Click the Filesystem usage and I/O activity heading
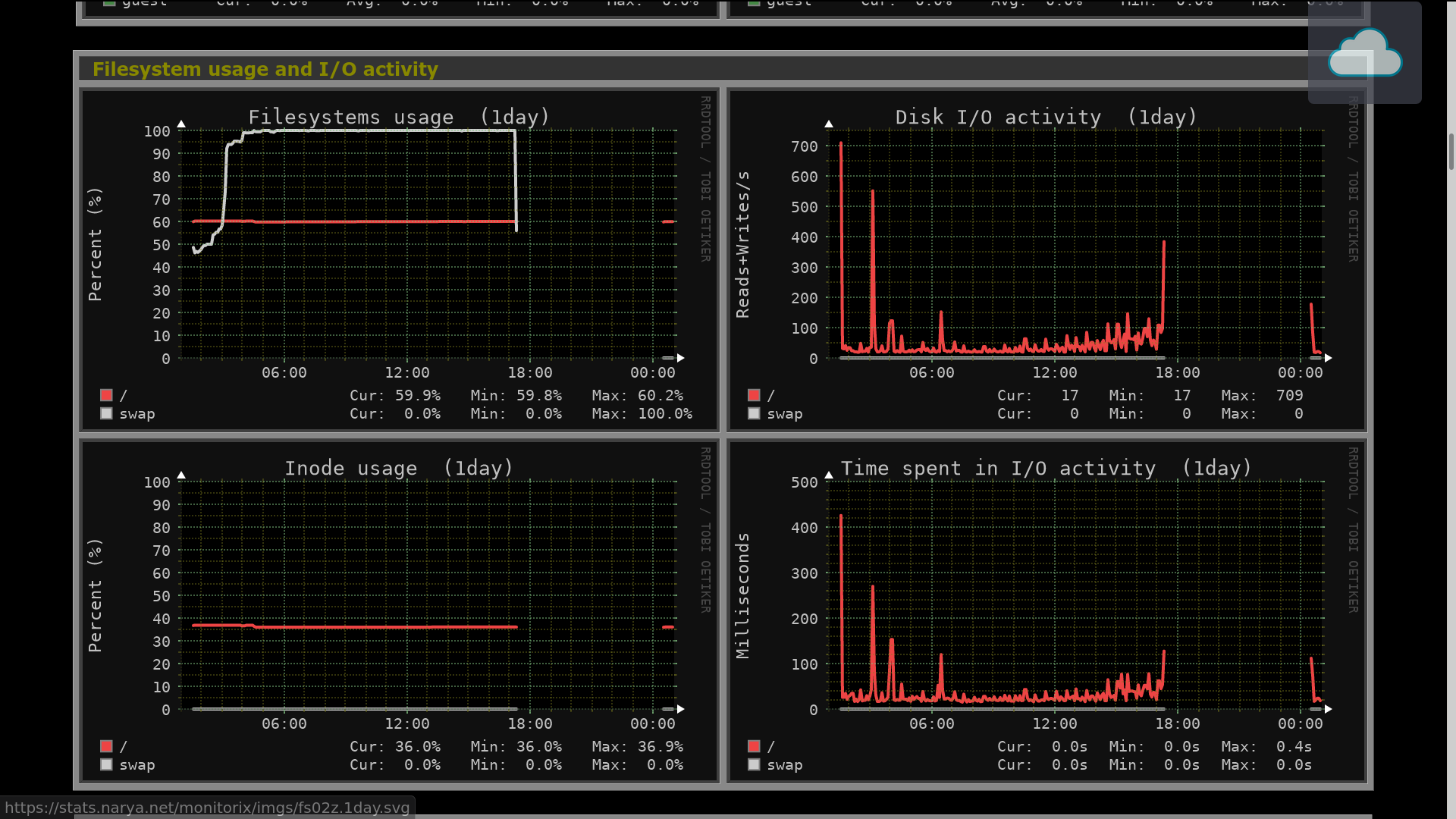Screen dimensions: 1456x819 [x=265, y=69]
